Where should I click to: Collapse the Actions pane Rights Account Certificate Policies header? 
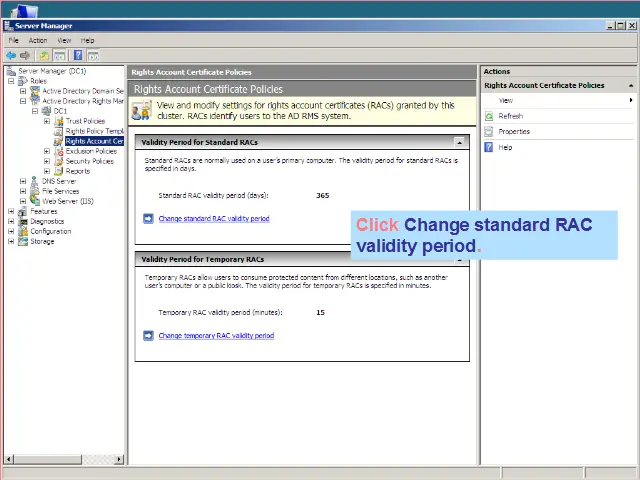(631, 86)
